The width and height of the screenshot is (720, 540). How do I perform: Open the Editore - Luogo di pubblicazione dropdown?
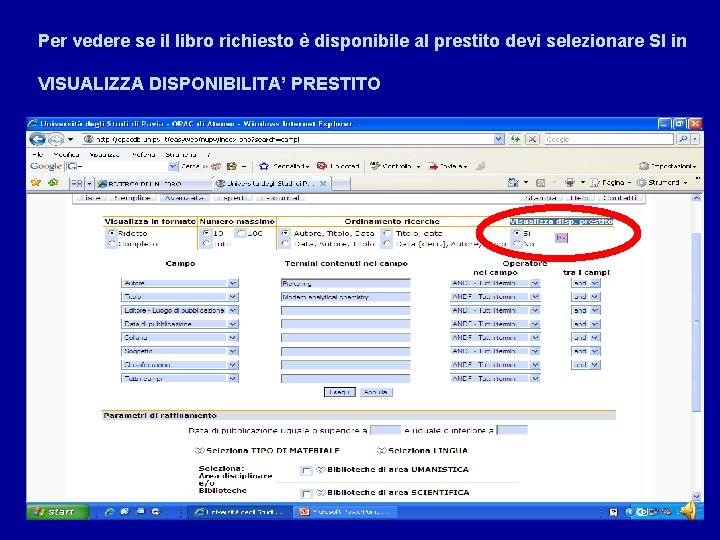233,310
